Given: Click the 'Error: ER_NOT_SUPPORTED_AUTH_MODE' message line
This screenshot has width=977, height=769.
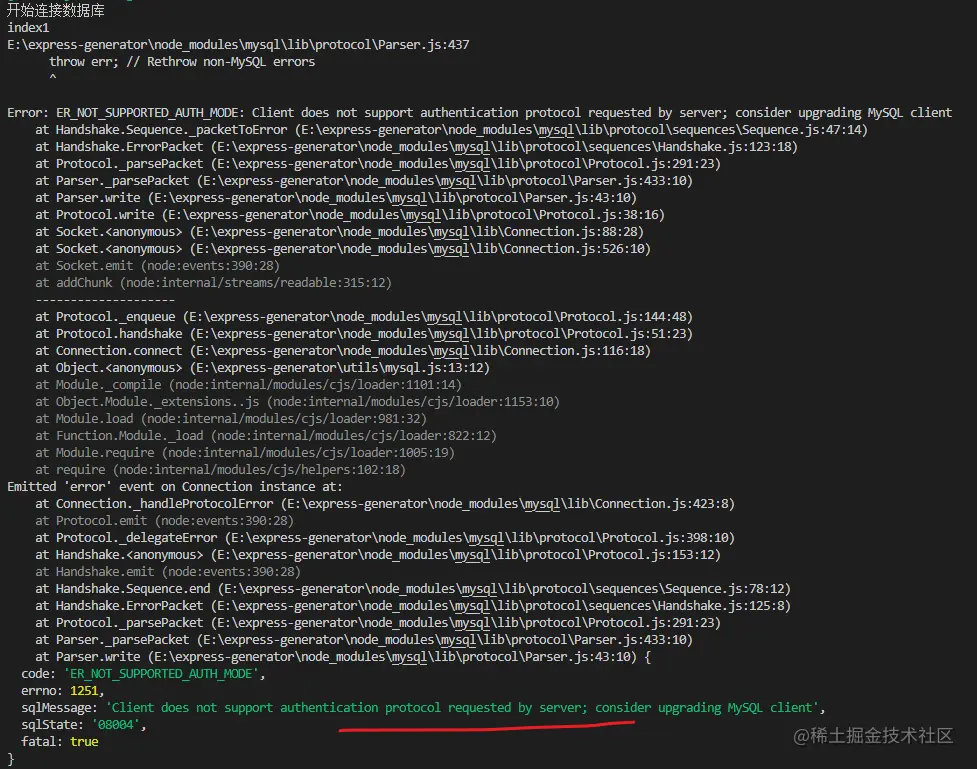Looking at the screenshot, I should [x=479, y=113].
